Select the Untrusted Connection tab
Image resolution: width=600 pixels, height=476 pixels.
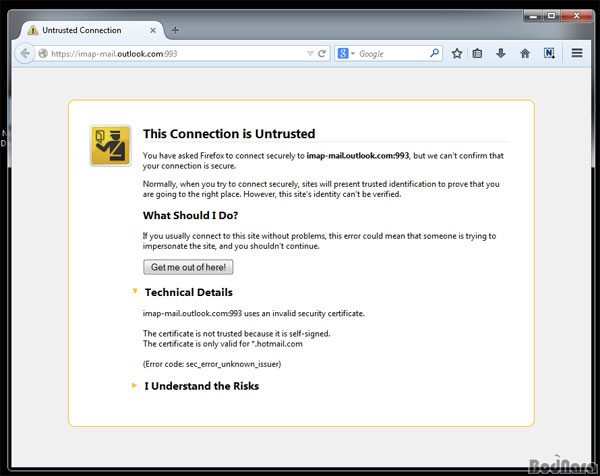[x=92, y=30]
